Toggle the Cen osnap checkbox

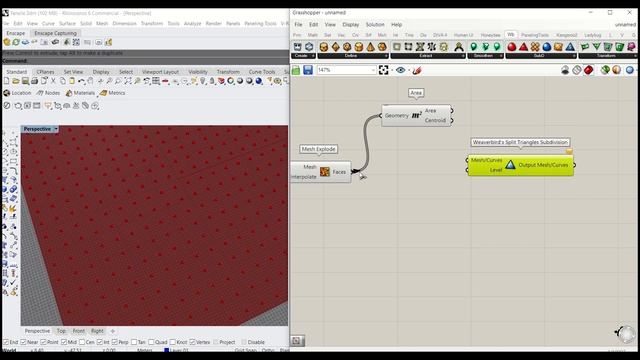tap(82, 342)
